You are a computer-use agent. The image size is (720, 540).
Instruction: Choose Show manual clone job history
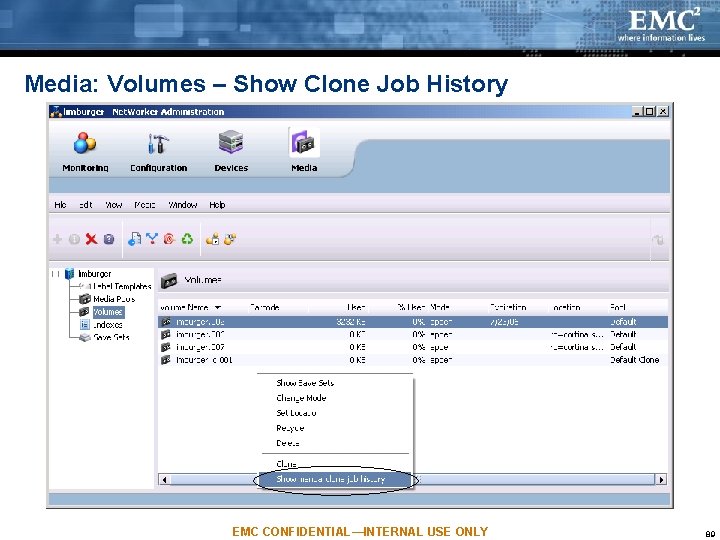[335, 479]
